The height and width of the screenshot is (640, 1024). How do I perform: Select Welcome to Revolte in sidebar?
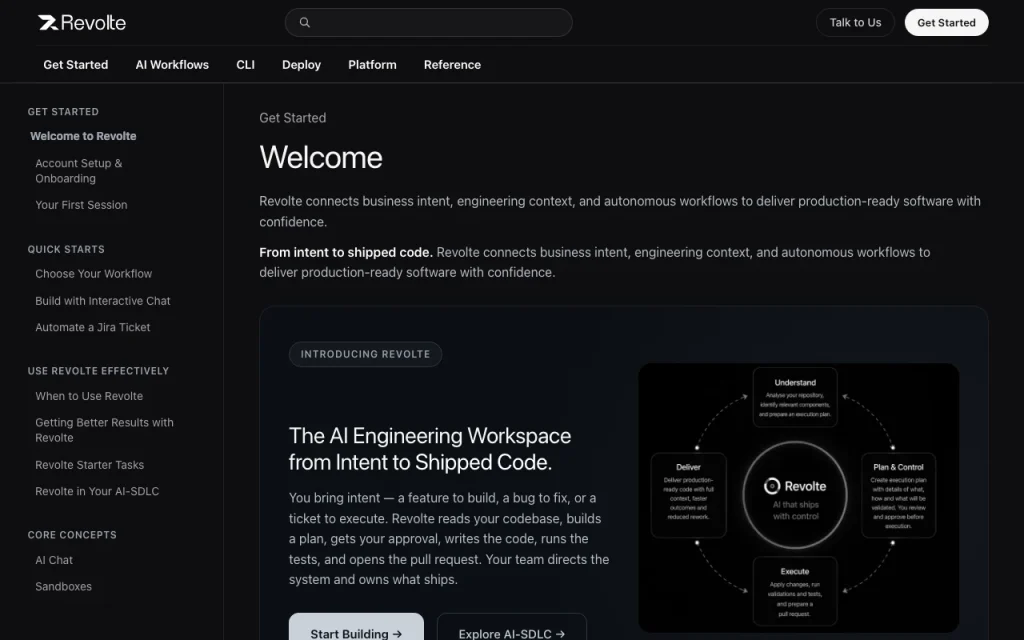(83, 136)
